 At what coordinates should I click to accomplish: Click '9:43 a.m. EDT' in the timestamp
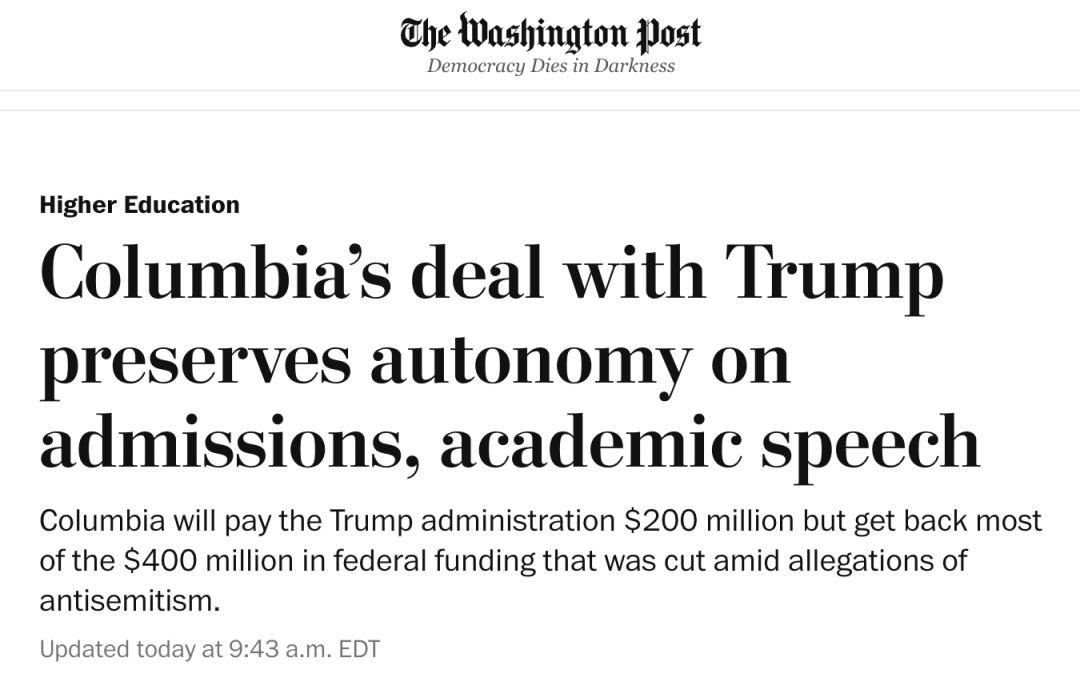[304, 649]
